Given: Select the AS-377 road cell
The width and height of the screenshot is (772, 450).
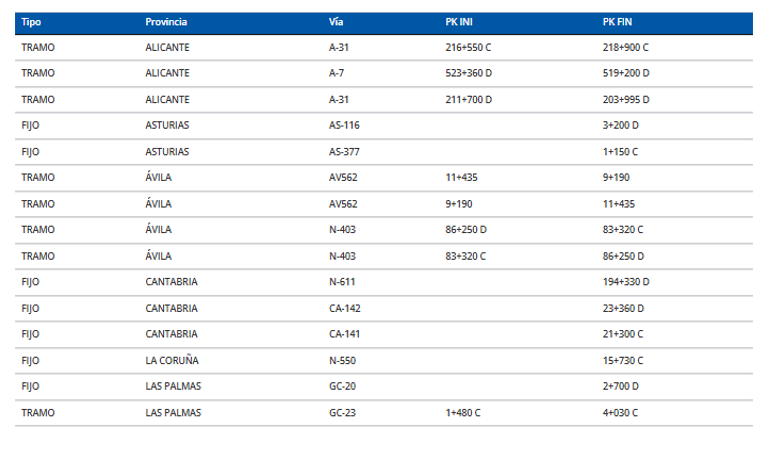Looking at the screenshot, I should tap(344, 151).
